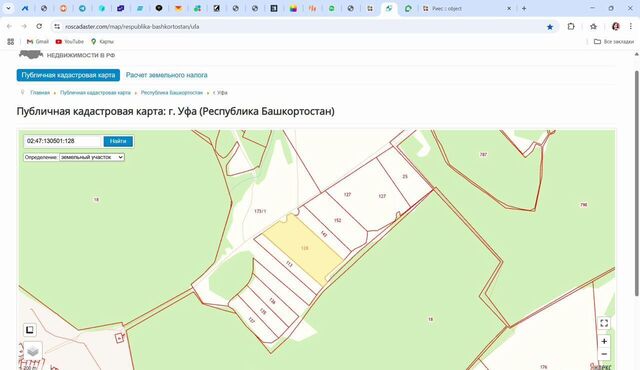Select the highlighted yellow parcel 128
Viewport: 640px width, 370px height.
pos(304,248)
